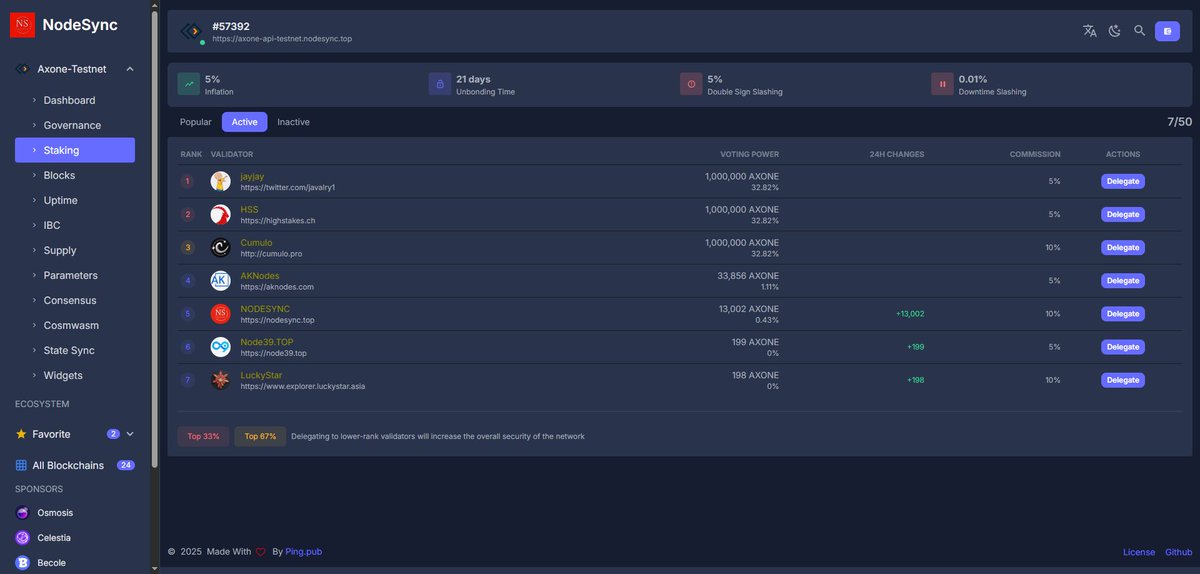Click the NodeSync logo icon
This screenshot has height=574, width=1200.
click(x=22, y=25)
